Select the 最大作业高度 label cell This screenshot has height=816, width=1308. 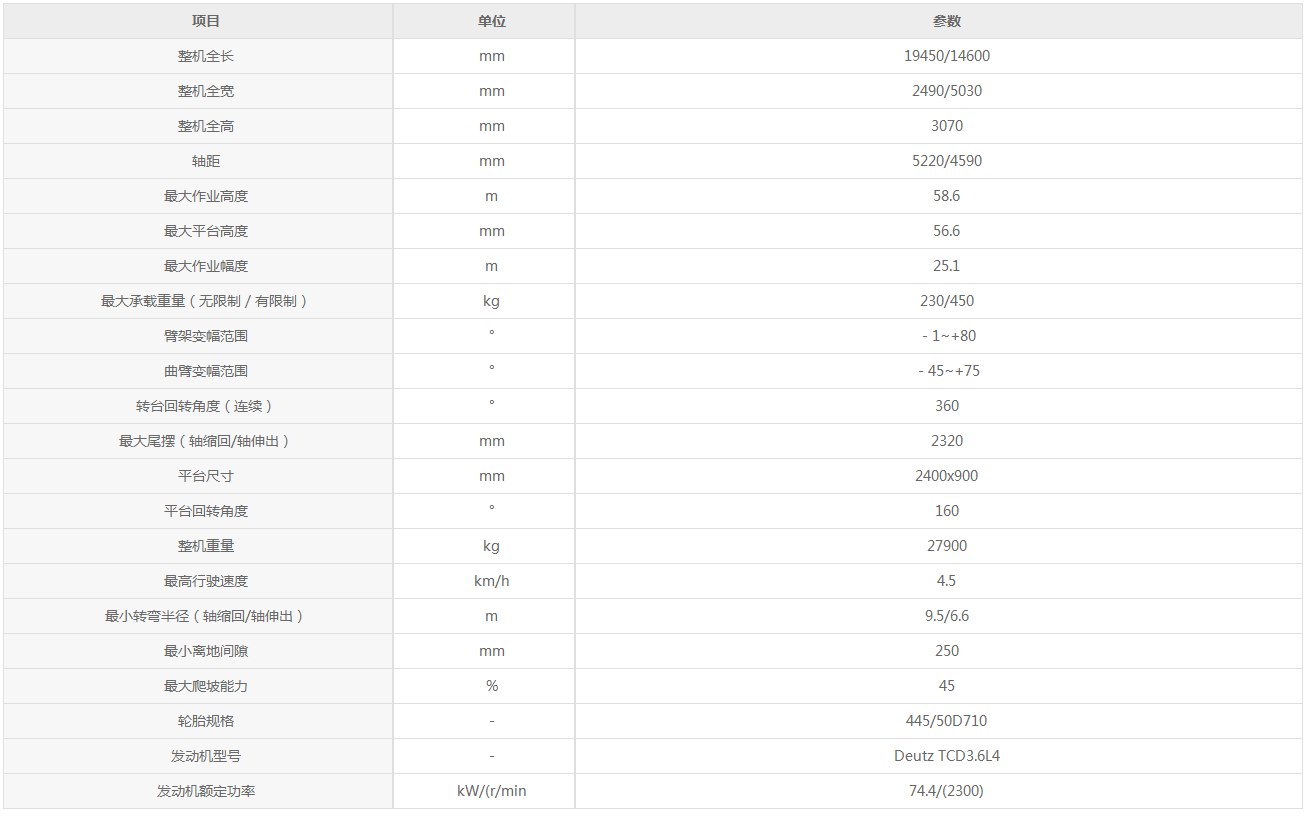point(206,196)
